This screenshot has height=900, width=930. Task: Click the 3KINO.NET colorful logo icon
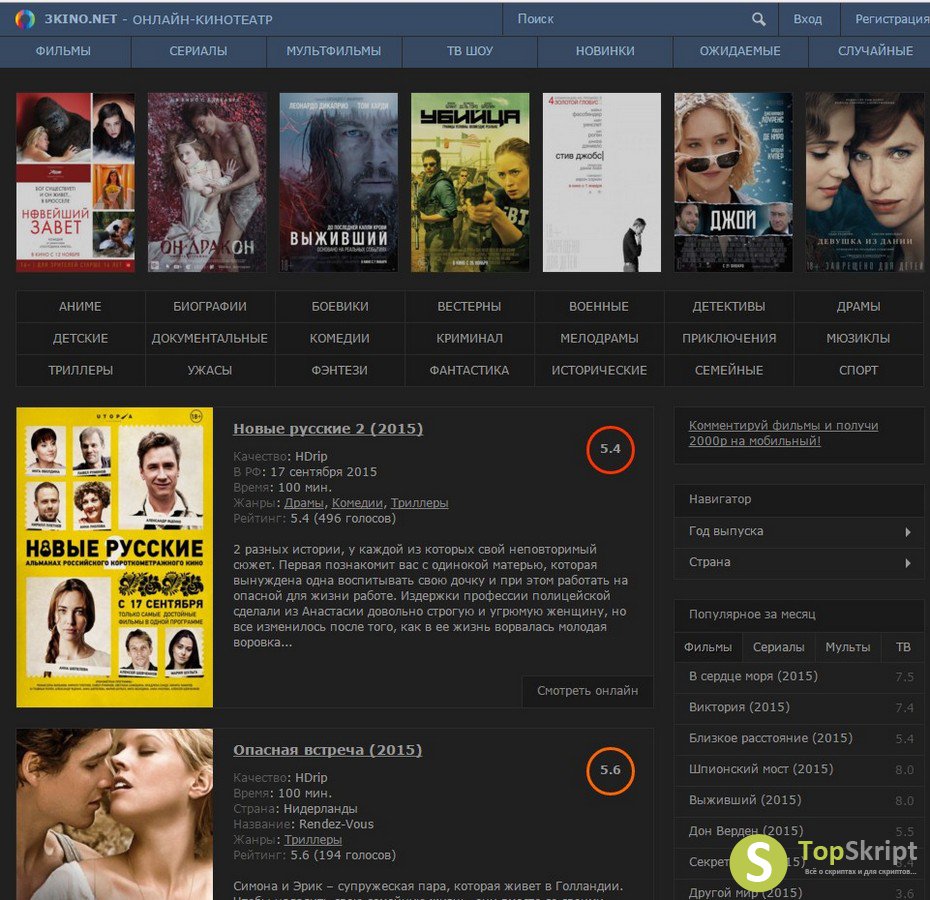(25, 20)
